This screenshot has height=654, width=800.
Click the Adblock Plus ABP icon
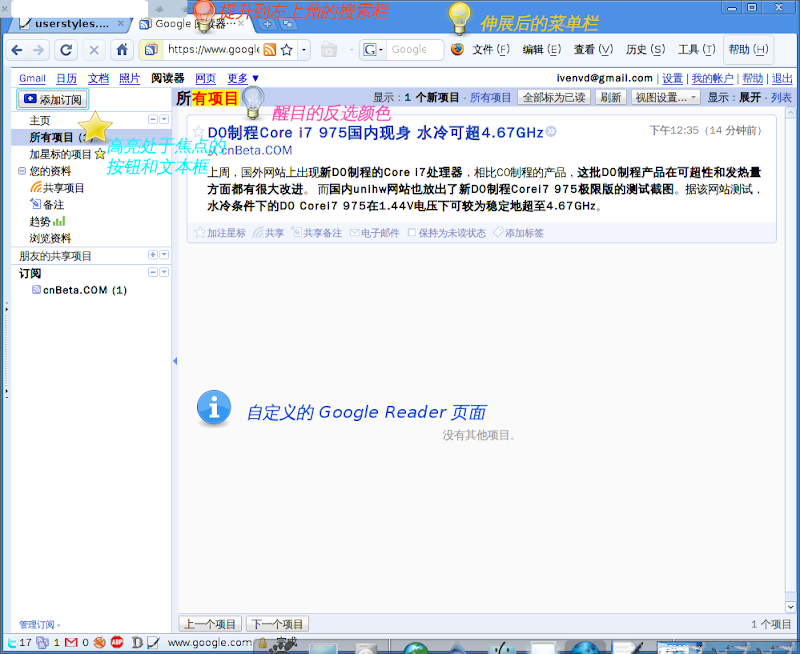(117, 642)
